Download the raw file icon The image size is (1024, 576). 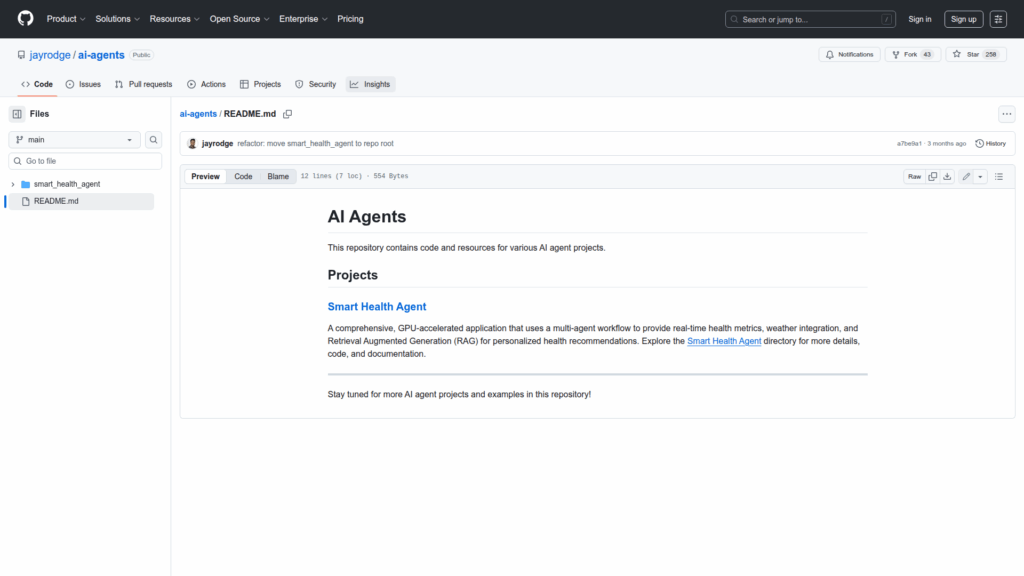click(947, 176)
